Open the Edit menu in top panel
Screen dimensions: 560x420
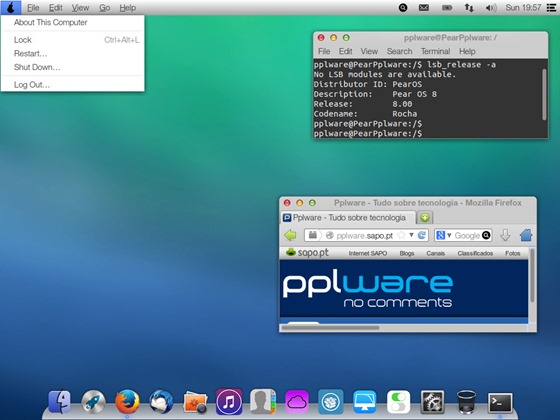coord(55,8)
